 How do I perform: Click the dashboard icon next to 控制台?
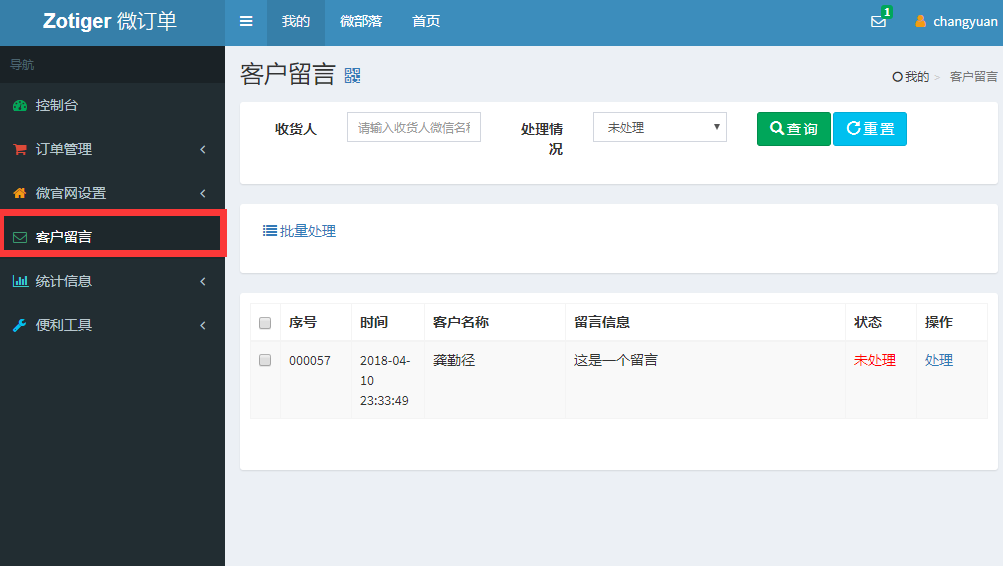coord(20,106)
